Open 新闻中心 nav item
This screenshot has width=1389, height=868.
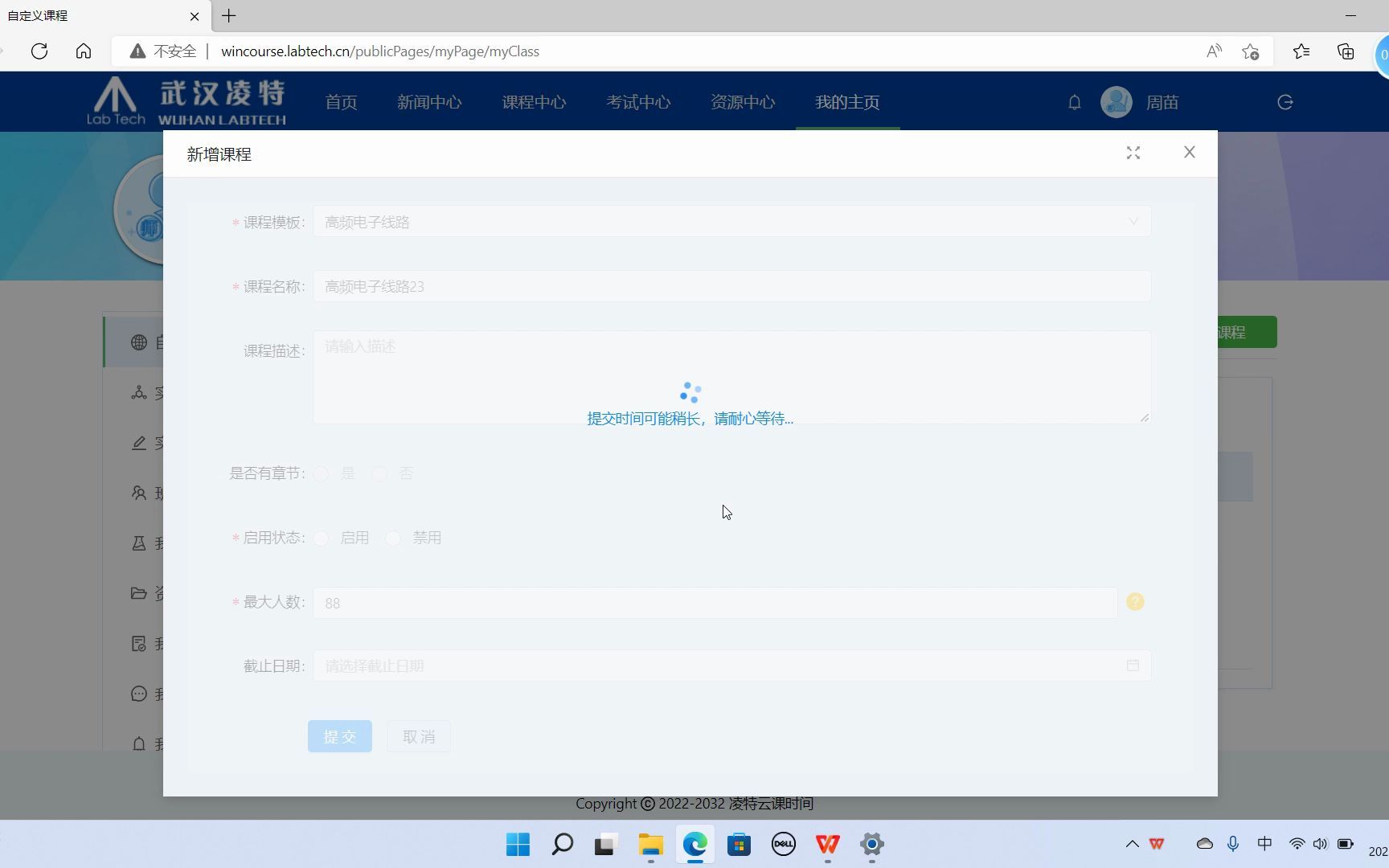coord(429,102)
